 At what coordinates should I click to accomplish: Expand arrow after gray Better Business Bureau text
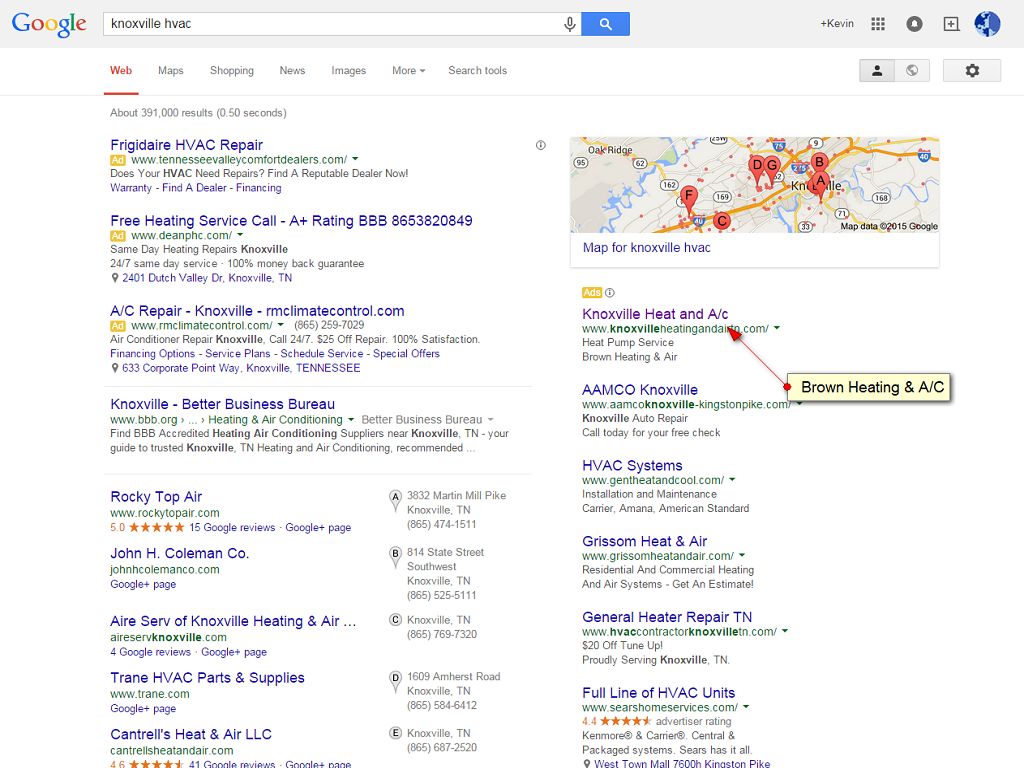pos(490,419)
